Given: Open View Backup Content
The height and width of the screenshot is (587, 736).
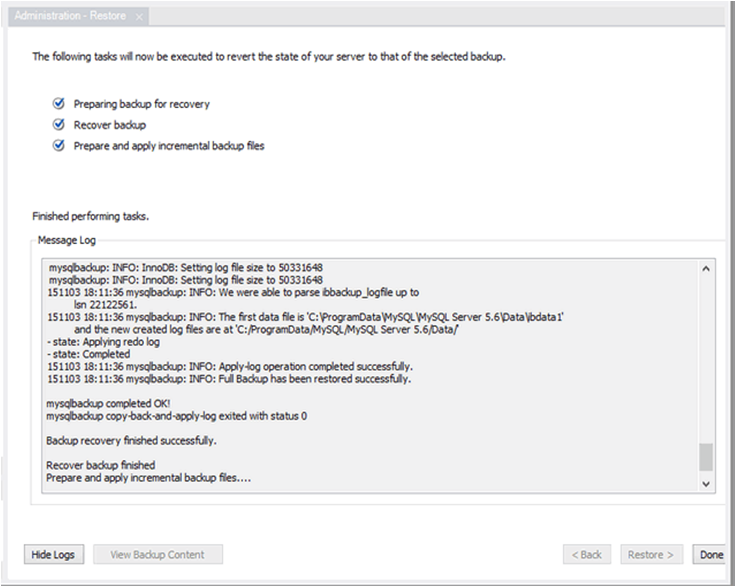Looking at the screenshot, I should 158,554.
